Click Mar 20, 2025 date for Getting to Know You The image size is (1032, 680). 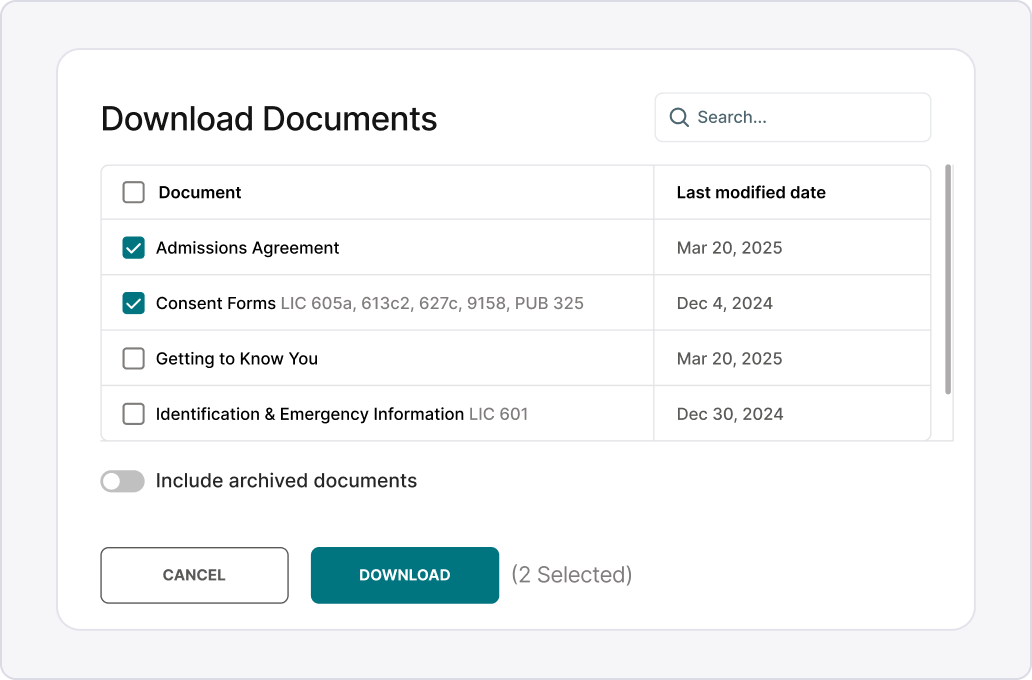pyautogui.click(x=729, y=359)
